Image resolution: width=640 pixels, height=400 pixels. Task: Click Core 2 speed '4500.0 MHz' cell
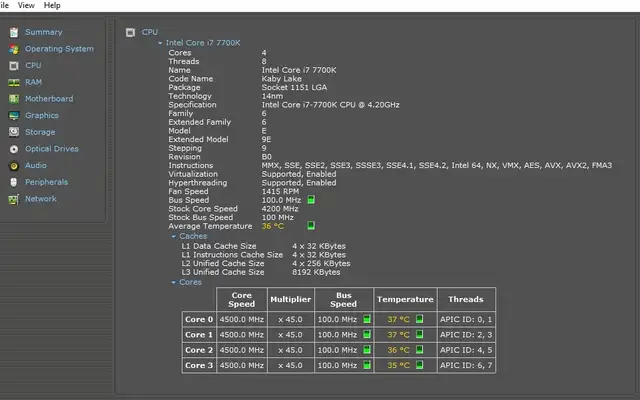tap(242, 350)
